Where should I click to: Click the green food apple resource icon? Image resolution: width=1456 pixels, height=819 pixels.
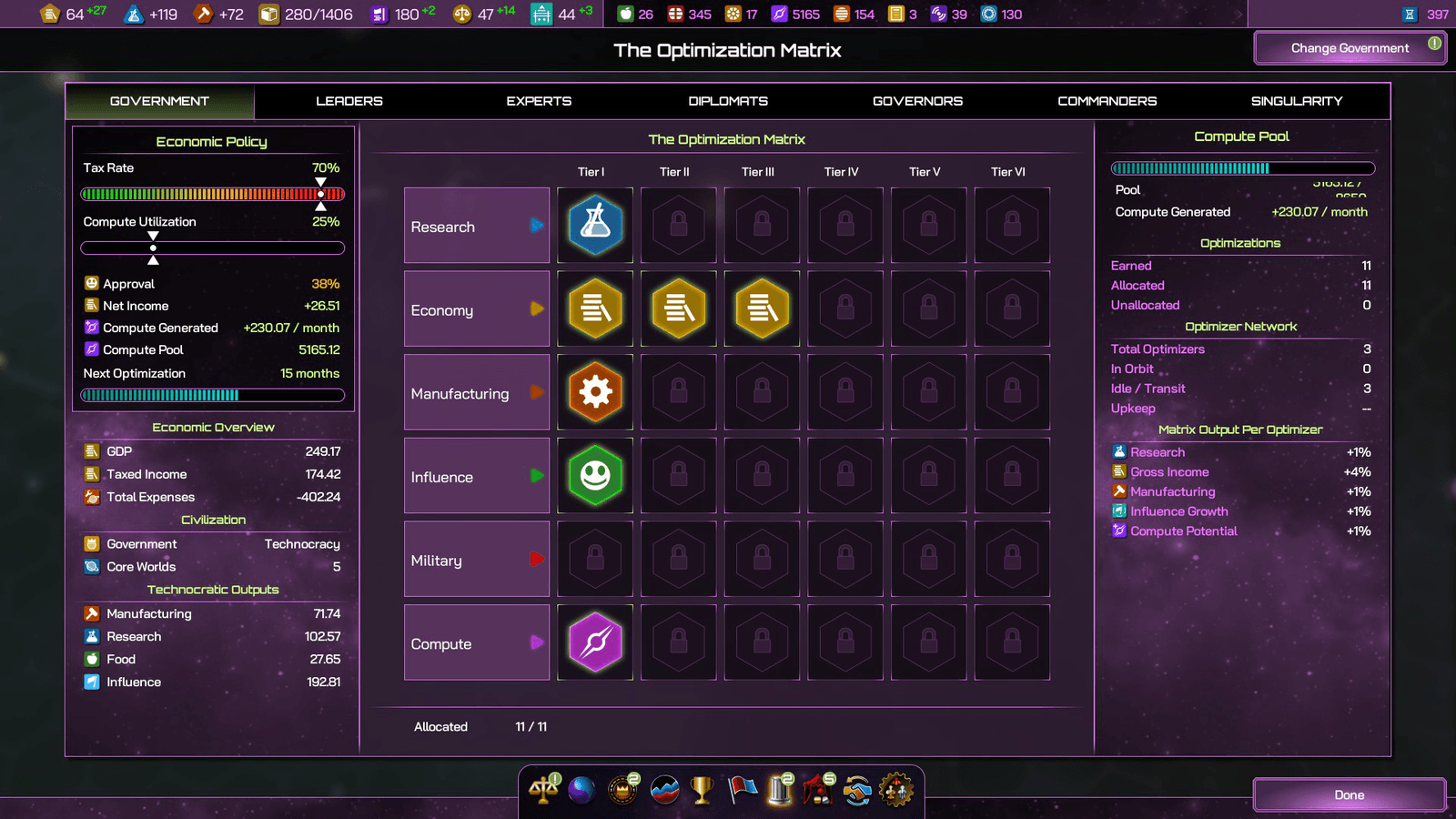coord(625,14)
